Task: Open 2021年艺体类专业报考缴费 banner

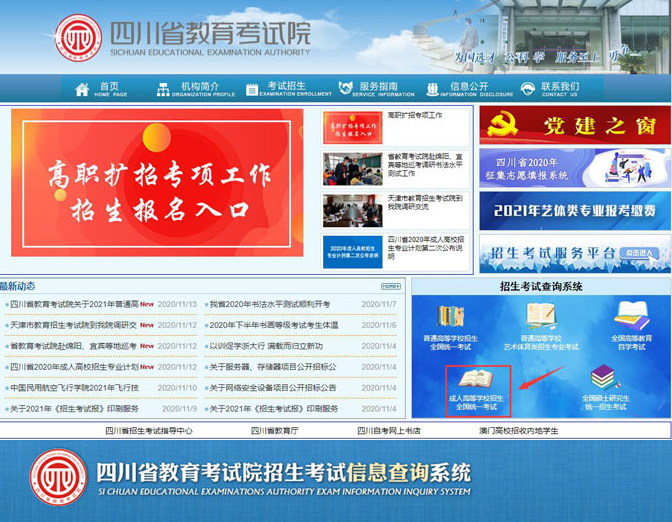Action: 574,210
